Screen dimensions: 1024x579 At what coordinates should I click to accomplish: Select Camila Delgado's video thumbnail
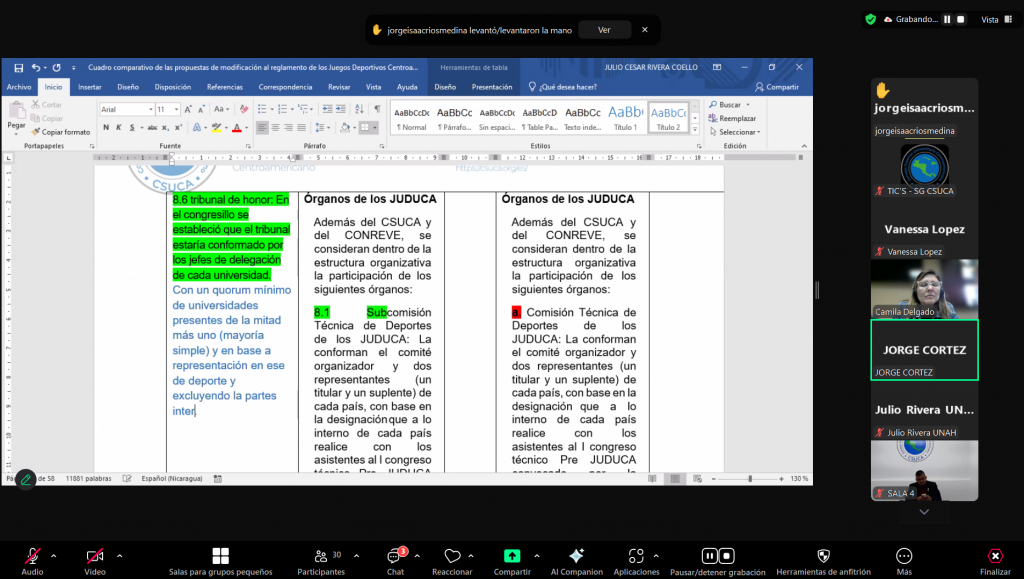pyautogui.click(x=924, y=288)
